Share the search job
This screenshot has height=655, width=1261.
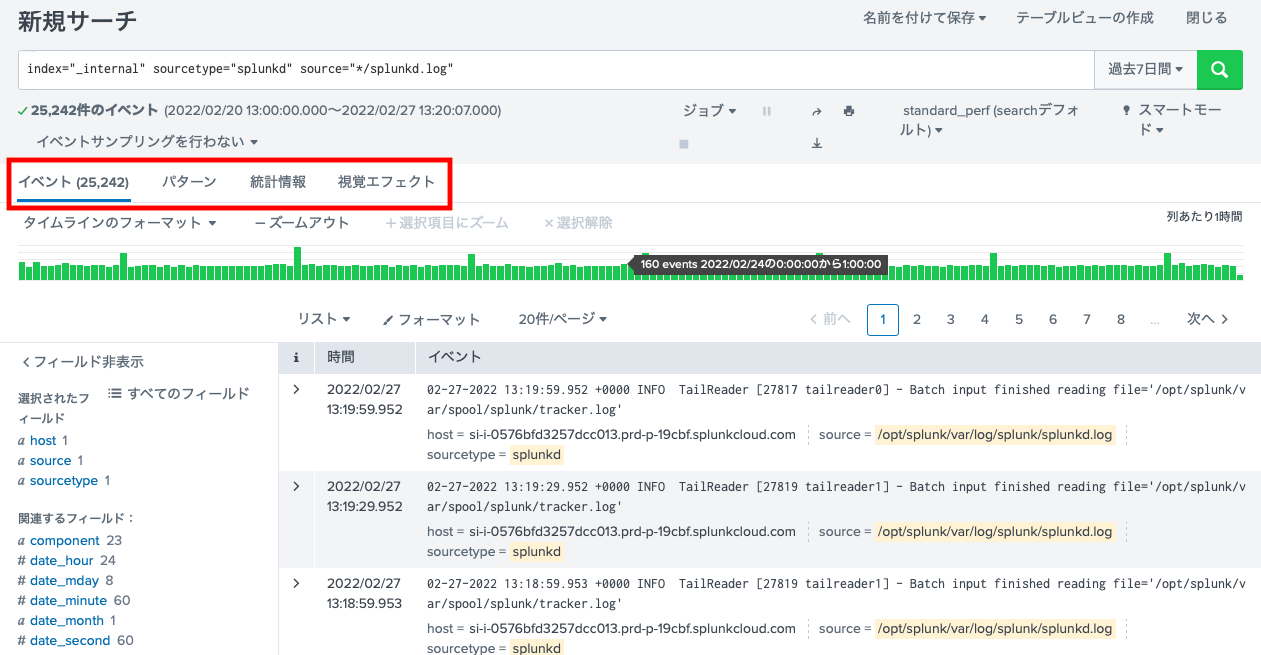pyautogui.click(x=817, y=110)
